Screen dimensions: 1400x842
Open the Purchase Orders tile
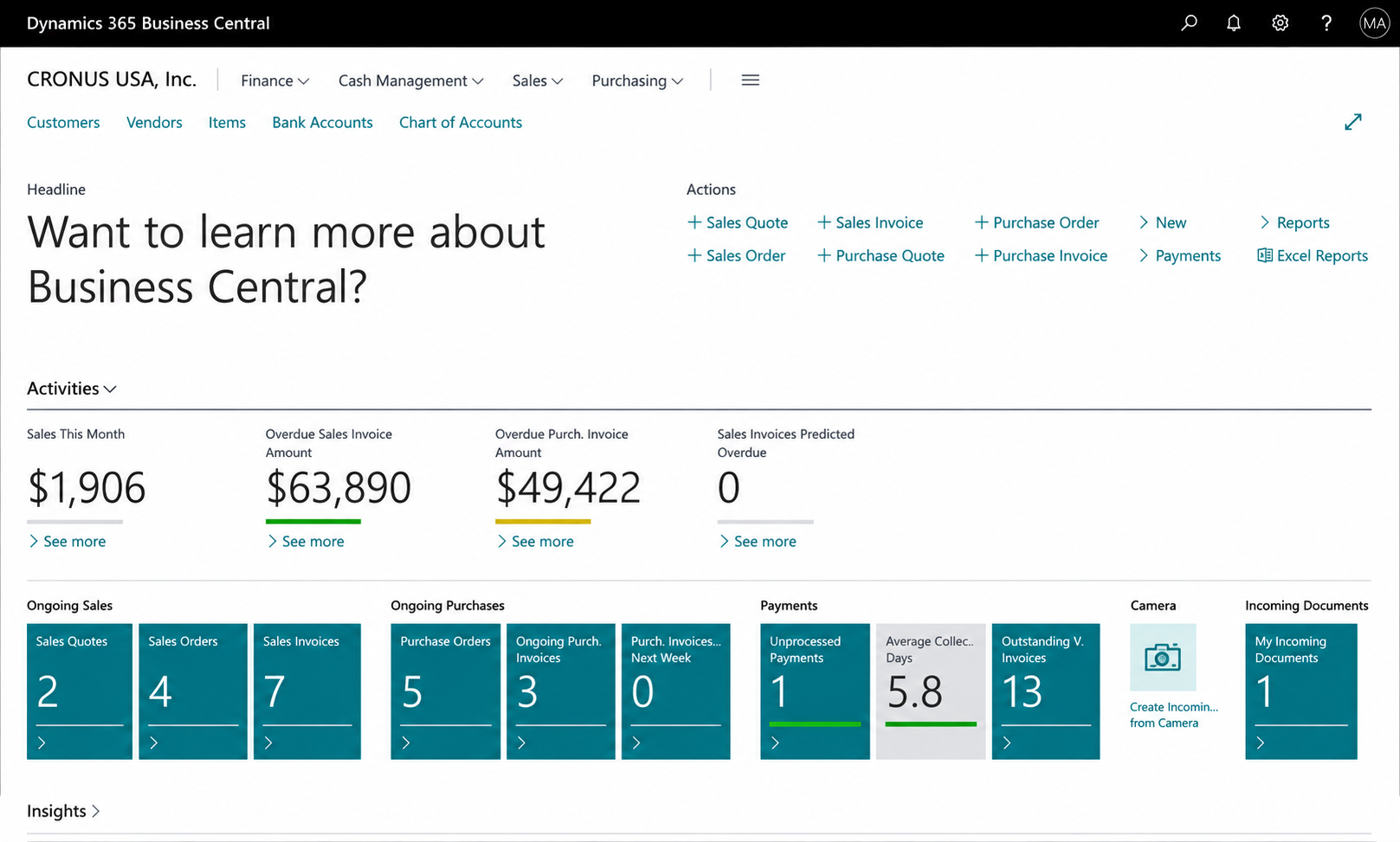[x=445, y=691]
